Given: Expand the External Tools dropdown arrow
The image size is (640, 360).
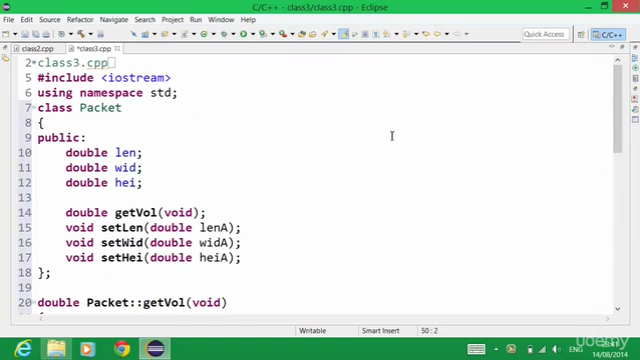Looking at the screenshot, I should 292,34.
